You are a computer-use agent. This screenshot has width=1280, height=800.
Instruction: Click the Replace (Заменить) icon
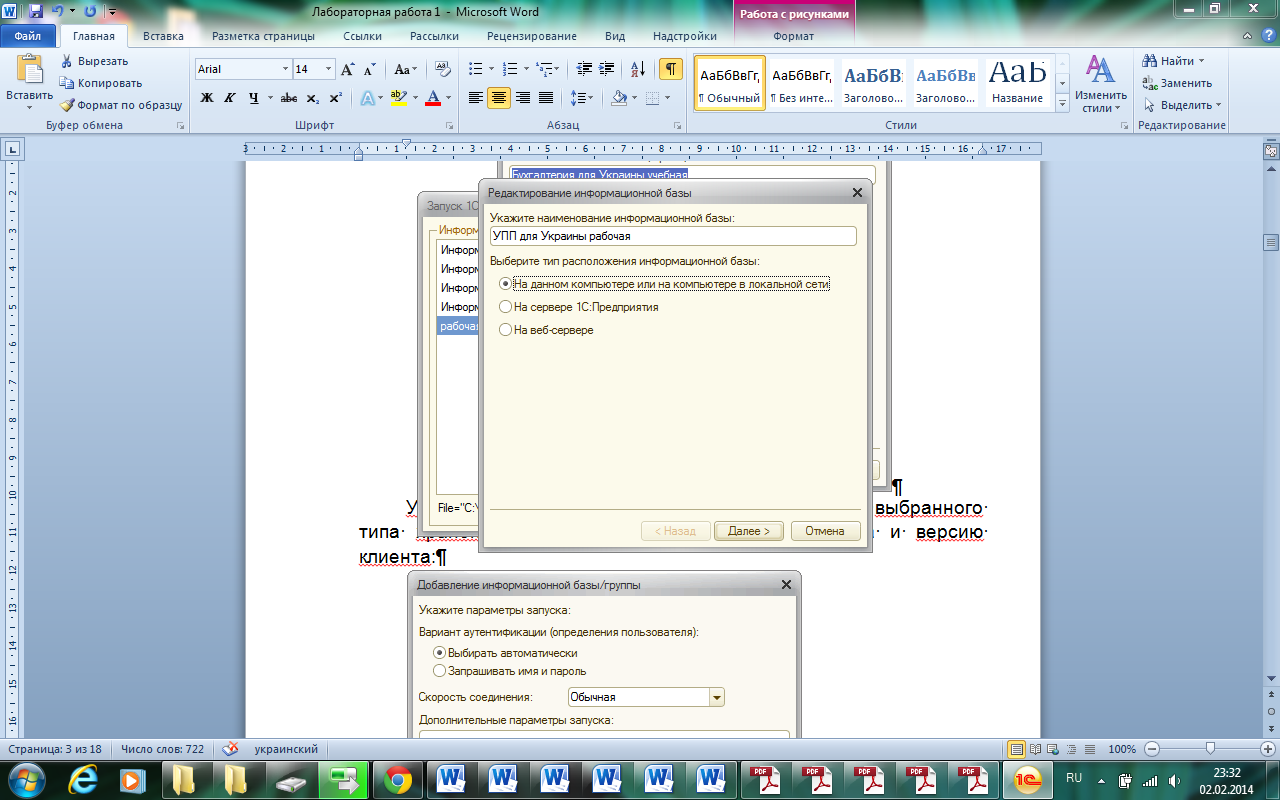coord(1150,83)
